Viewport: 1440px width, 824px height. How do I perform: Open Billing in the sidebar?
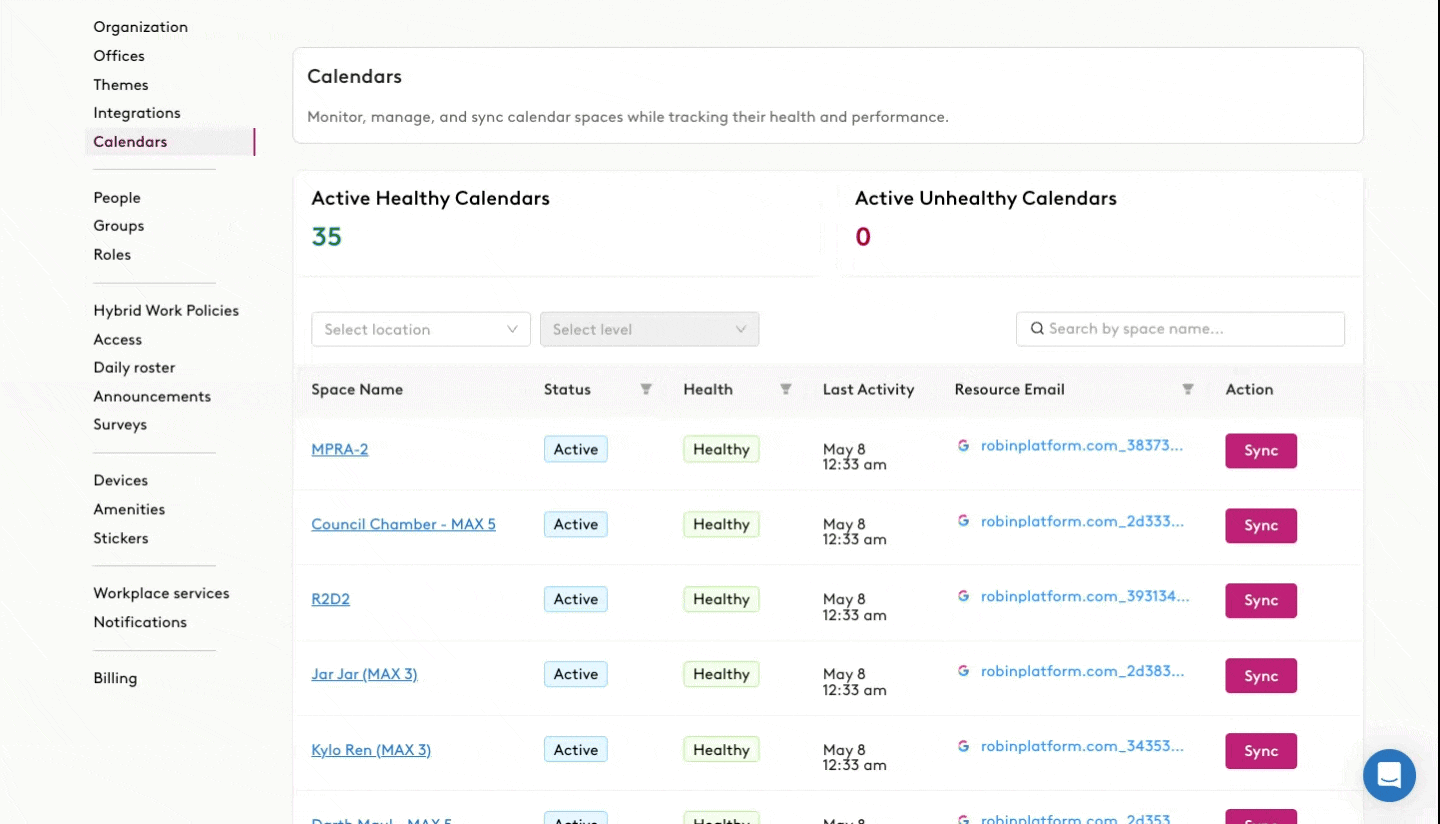click(x=115, y=678)
